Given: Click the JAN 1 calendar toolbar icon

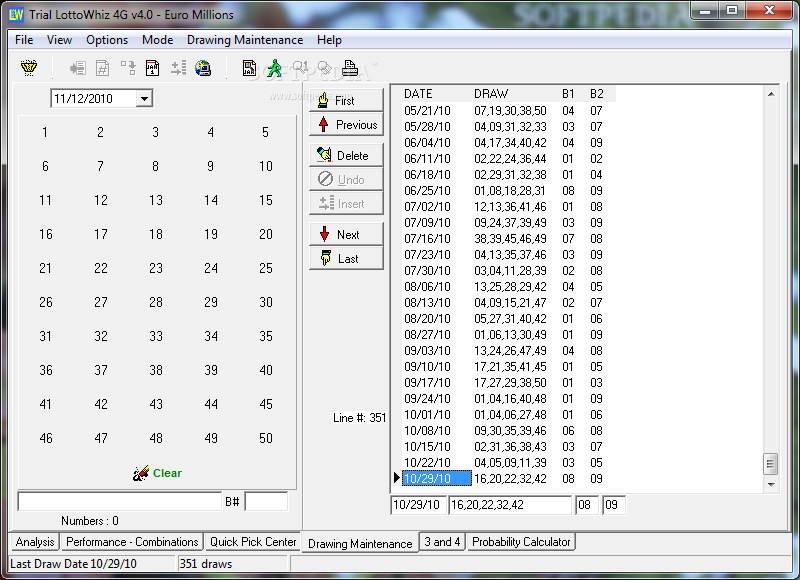Looking at the screenshot, I should pyautogui.click(x=153, y=68).
